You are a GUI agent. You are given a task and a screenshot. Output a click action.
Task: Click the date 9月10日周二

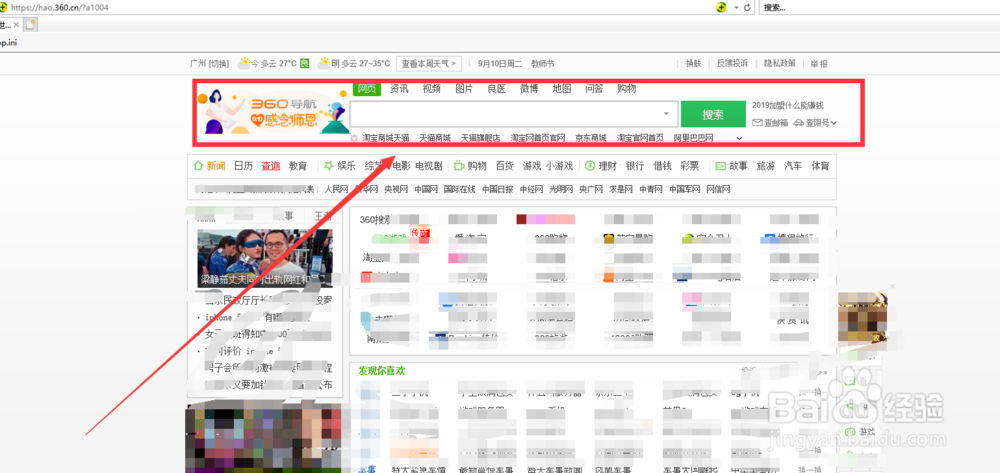499,64
